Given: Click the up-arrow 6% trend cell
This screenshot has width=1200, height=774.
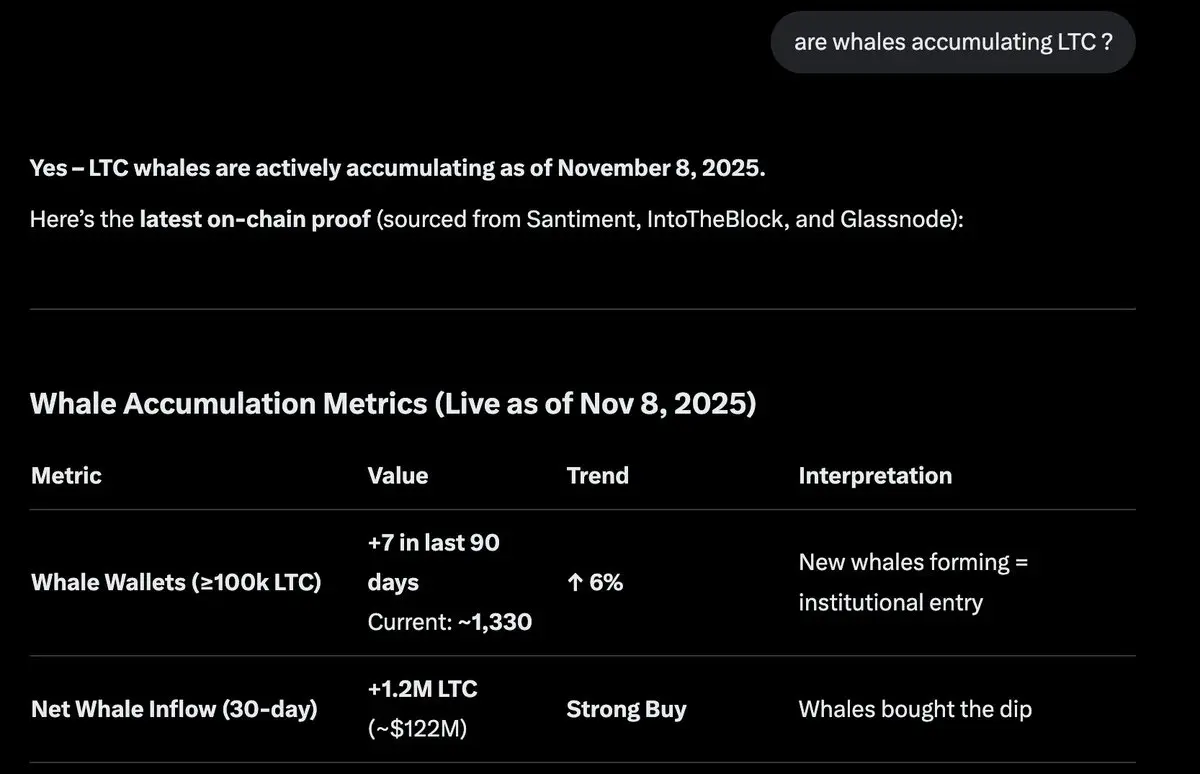Looking at the screenshot, I should point(595,582).
